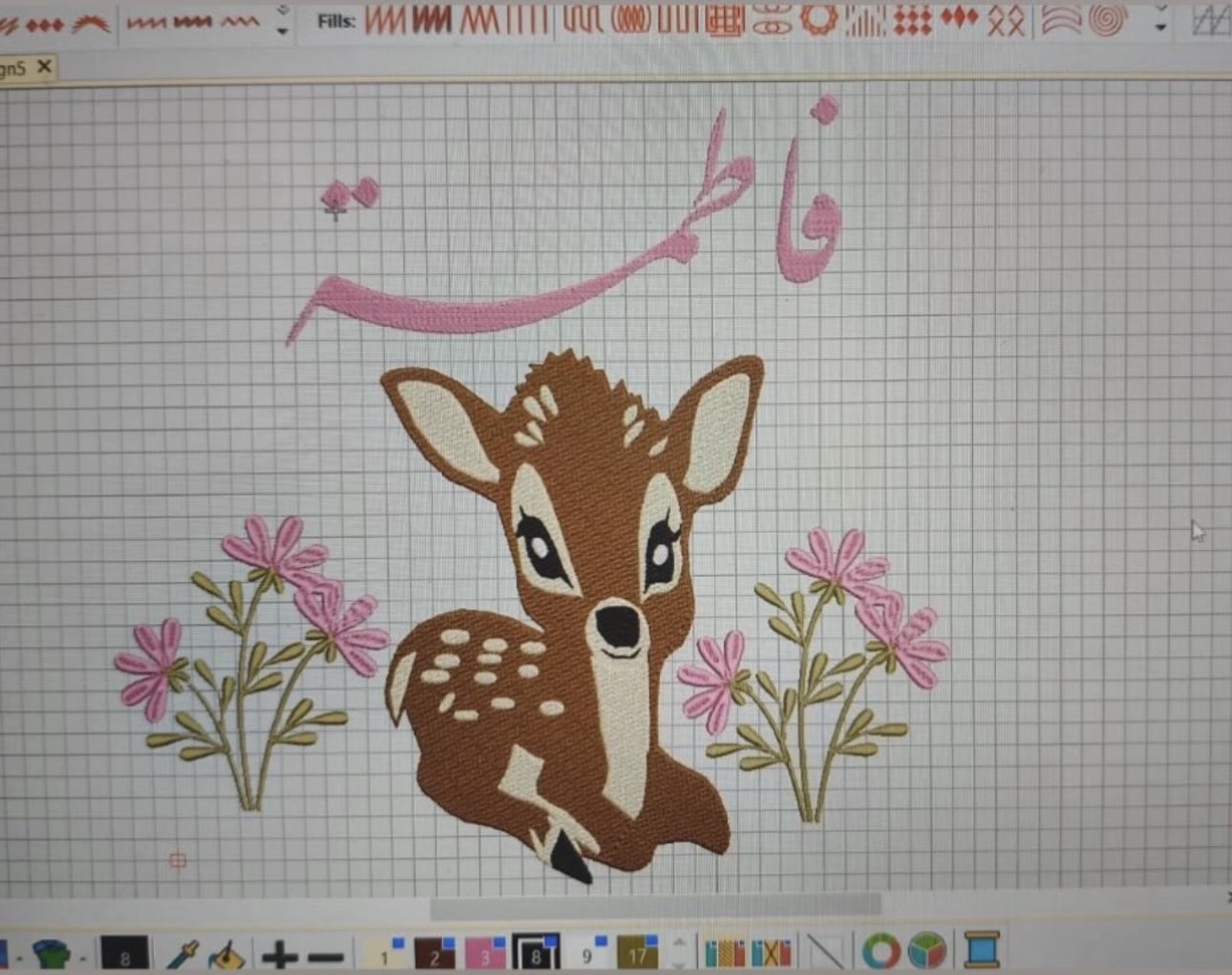This screenshot has width=1232, height=975.
Task: Pick pink color swatch 3
Action: coord(486,953)
